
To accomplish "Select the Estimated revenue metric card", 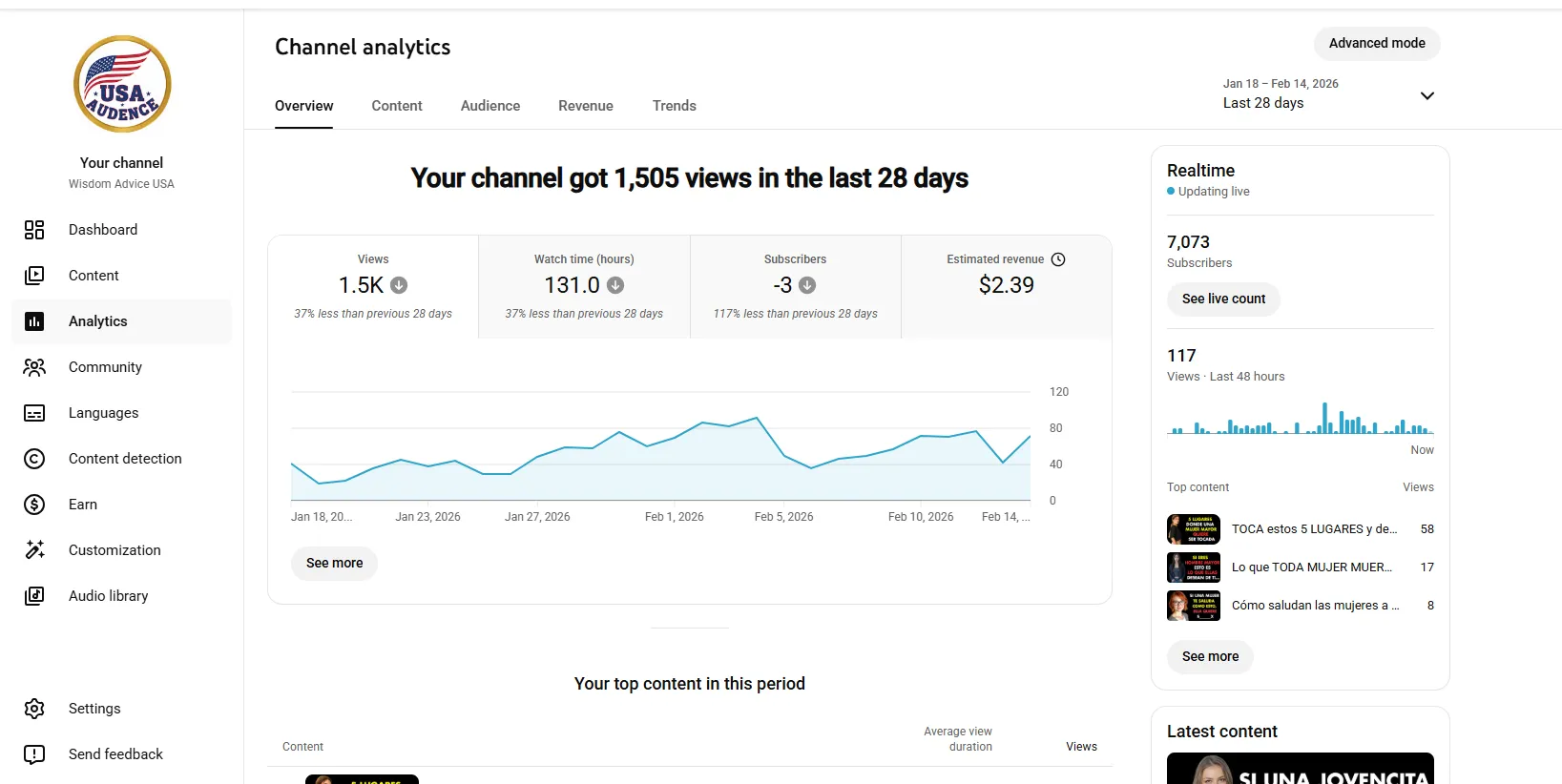I will coord(1006,286).
